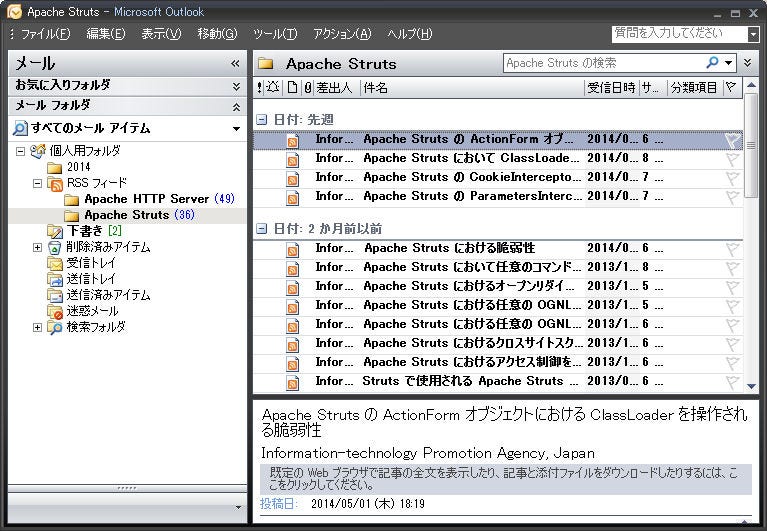767x531 pixels.
Task: Sort by 分類項目 column header
Action: click(694, 88)
